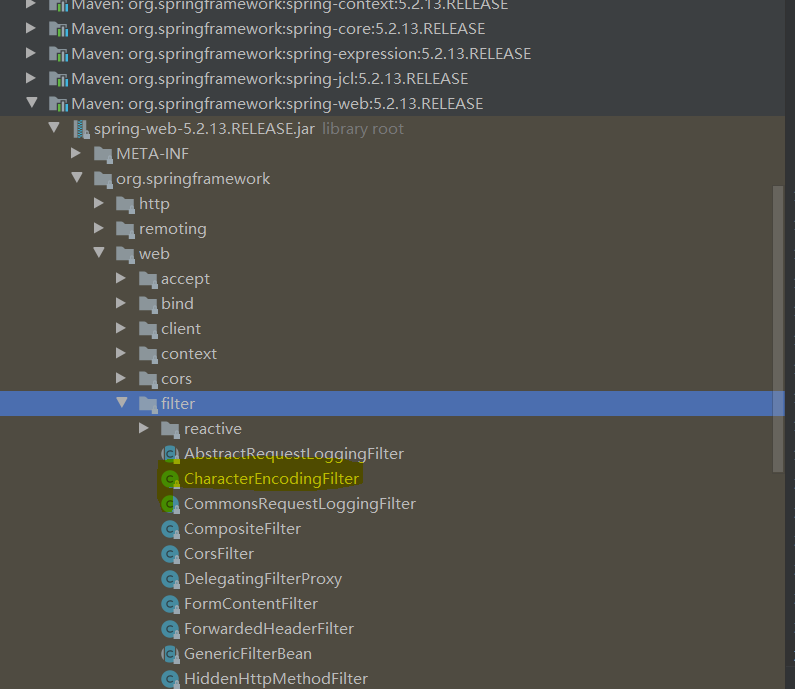This screenshot has width=795, height=689.
Task: Click the CommonsRequestLoggingFilter class icon
Action: click(170, 504)
